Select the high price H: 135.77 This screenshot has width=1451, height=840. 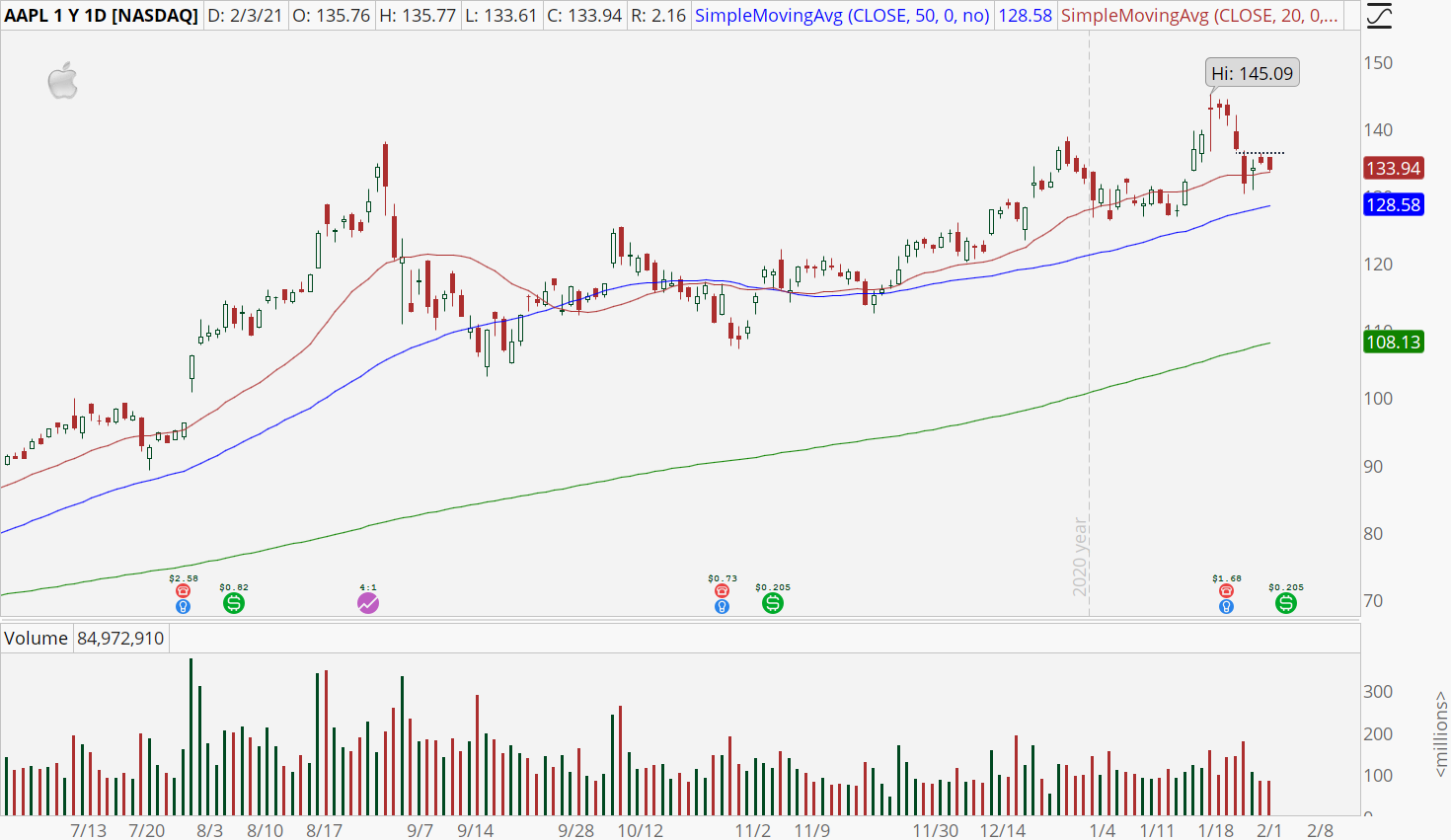point(417,16)
